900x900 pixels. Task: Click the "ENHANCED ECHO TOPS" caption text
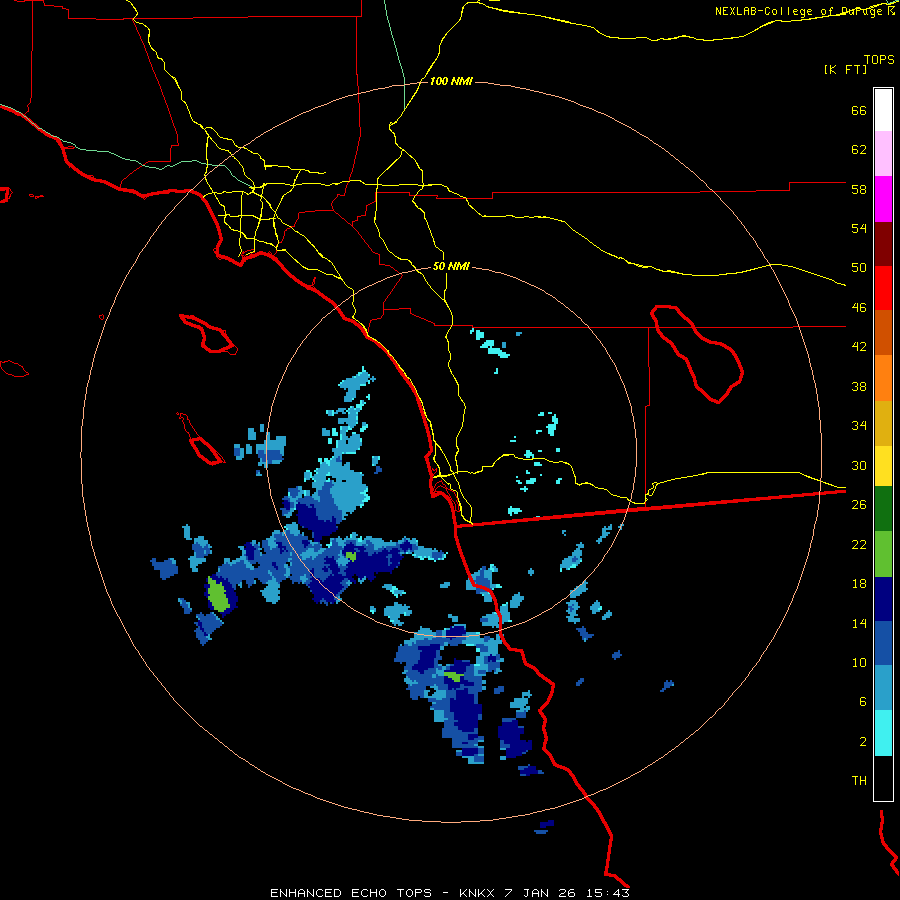coord(351,893)
